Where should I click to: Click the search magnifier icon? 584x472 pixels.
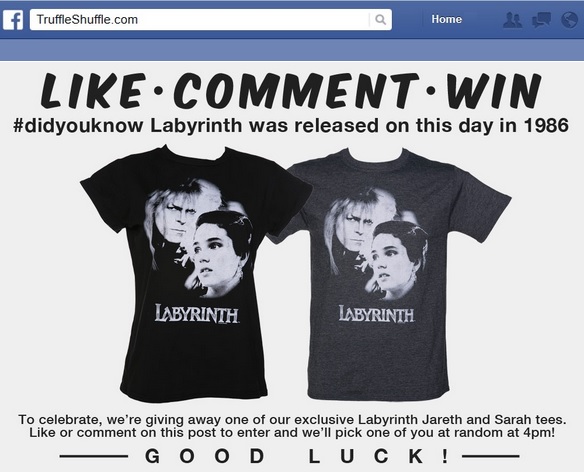click(380, 19)
